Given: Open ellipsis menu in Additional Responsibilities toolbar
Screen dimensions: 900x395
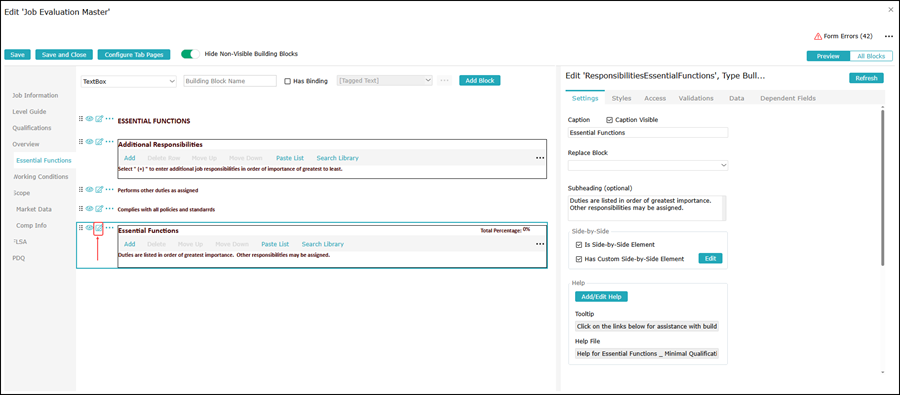Looking at the screenshot, I should pos(540,158).
